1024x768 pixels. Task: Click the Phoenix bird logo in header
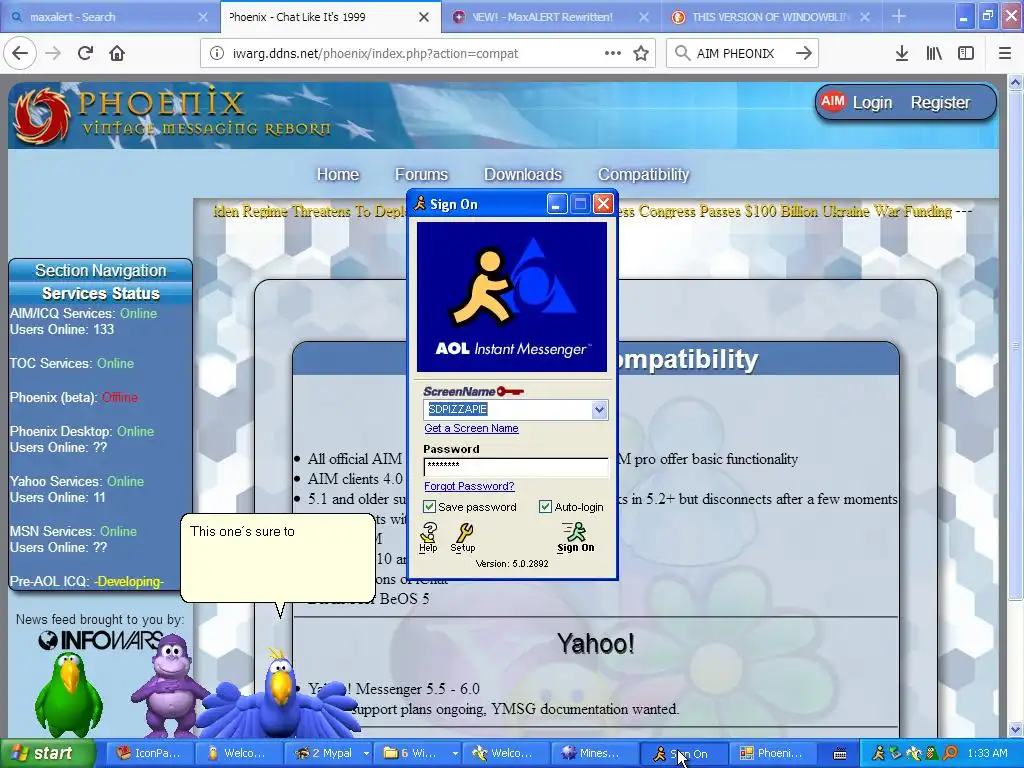[x=43, y=116]
